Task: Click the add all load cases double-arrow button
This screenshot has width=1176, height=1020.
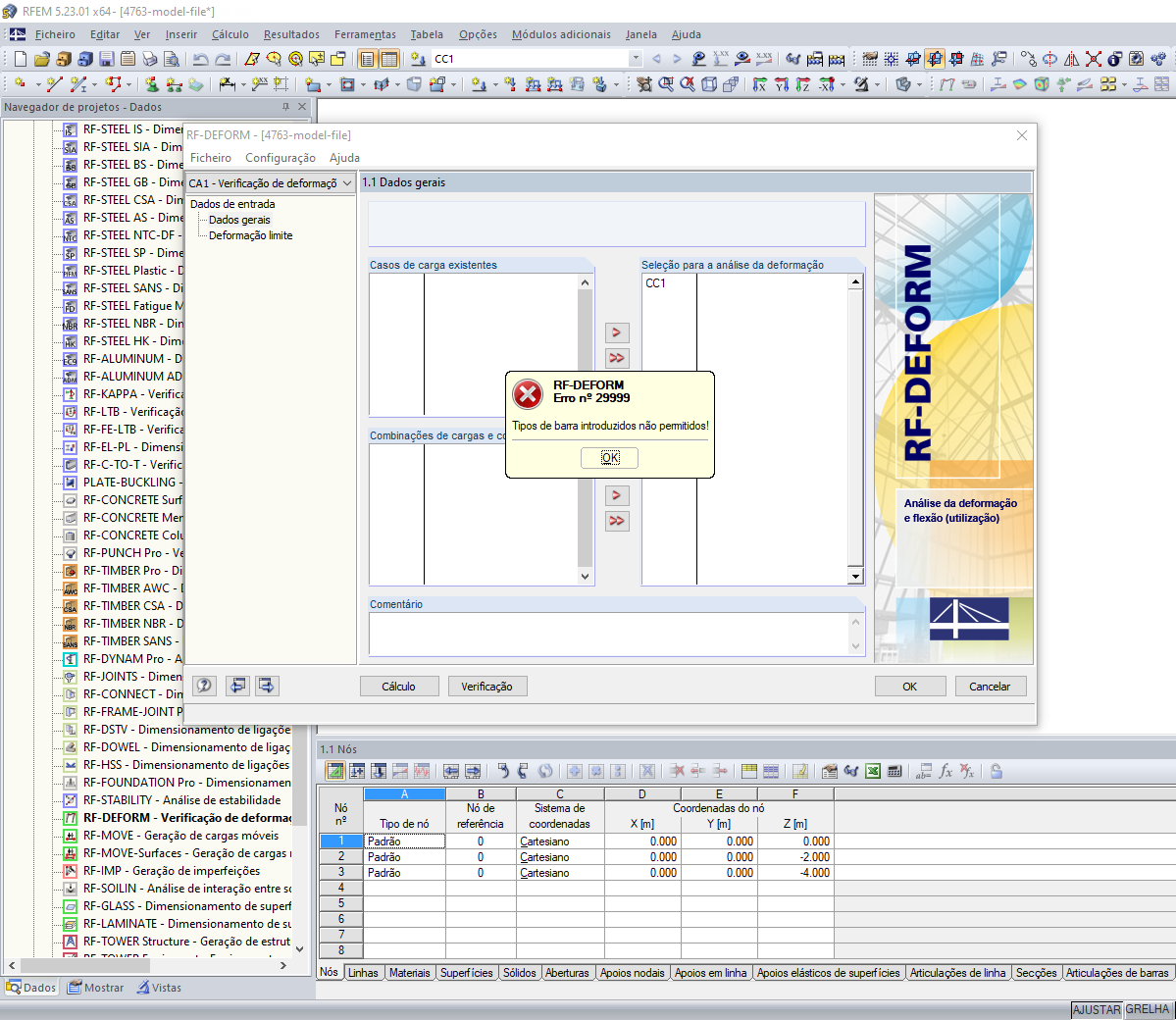Action: coord(617,358)
